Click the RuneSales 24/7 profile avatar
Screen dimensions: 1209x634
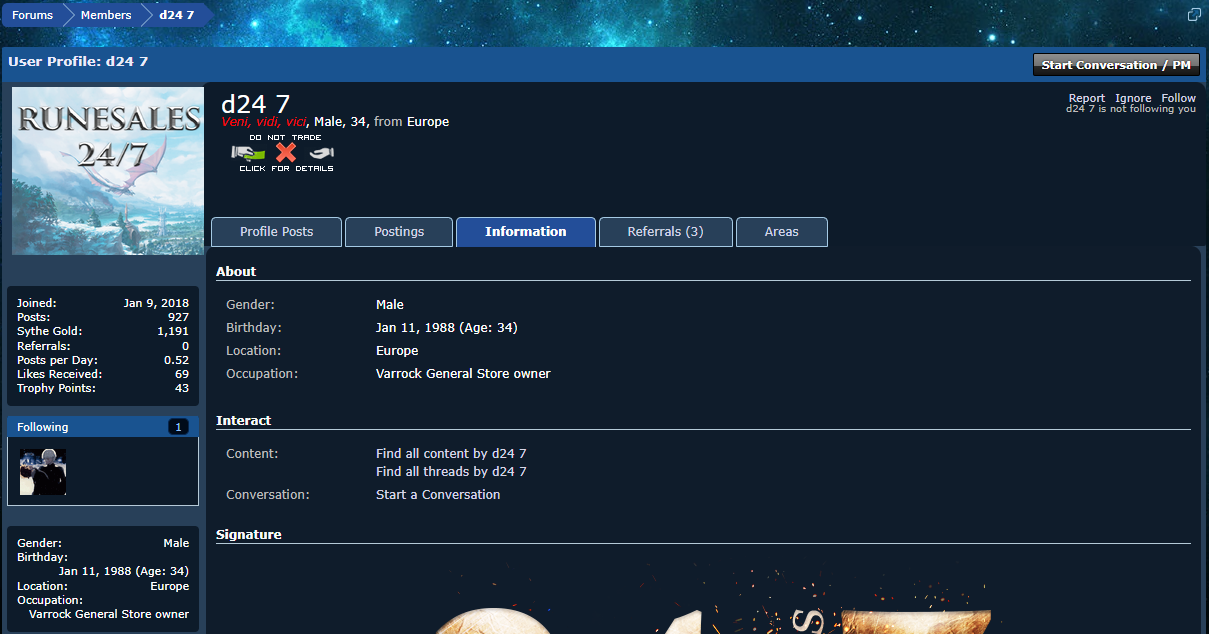click(x=108, y=171)
